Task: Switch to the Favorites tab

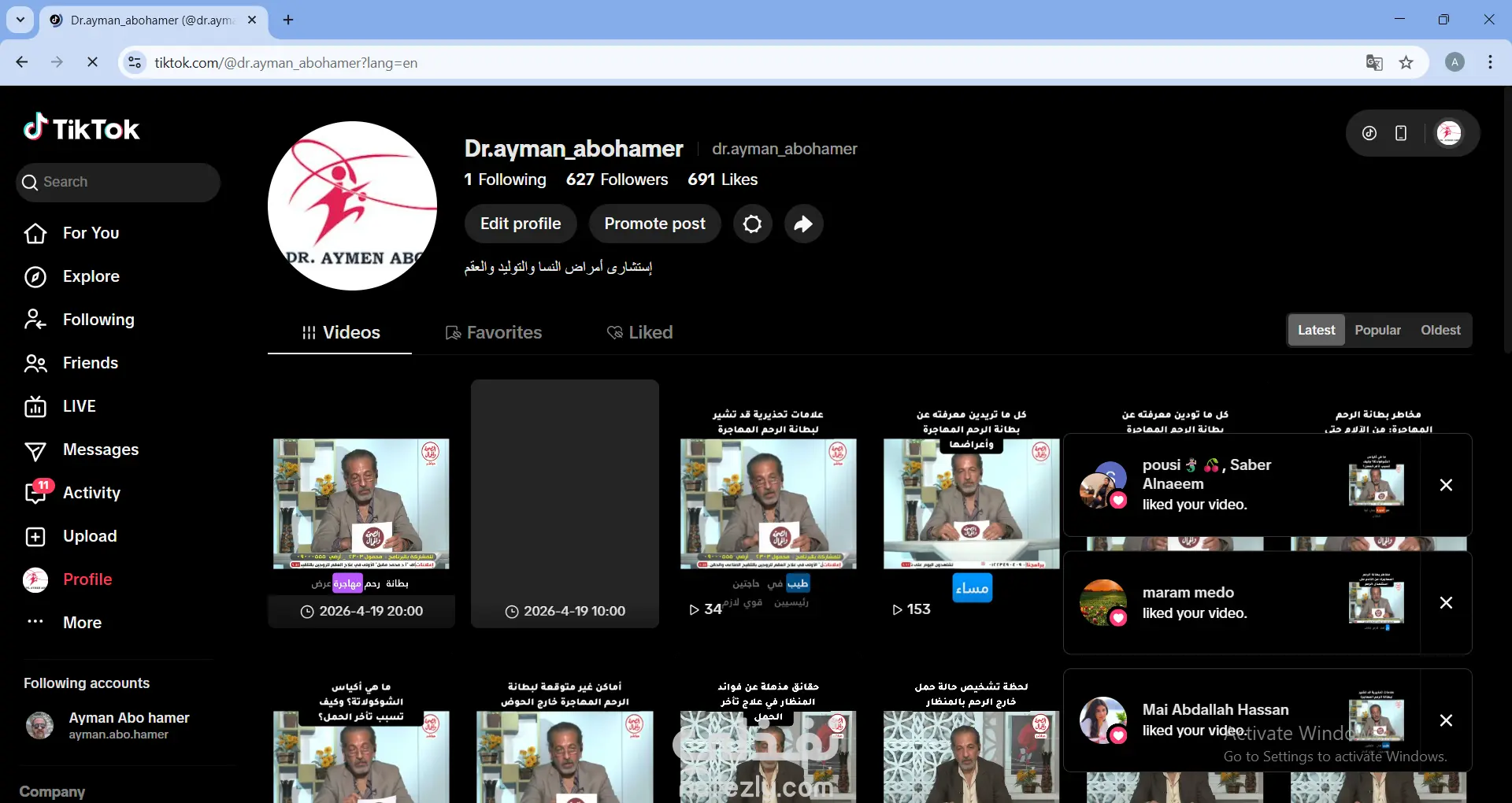Action: pos(494,333)
